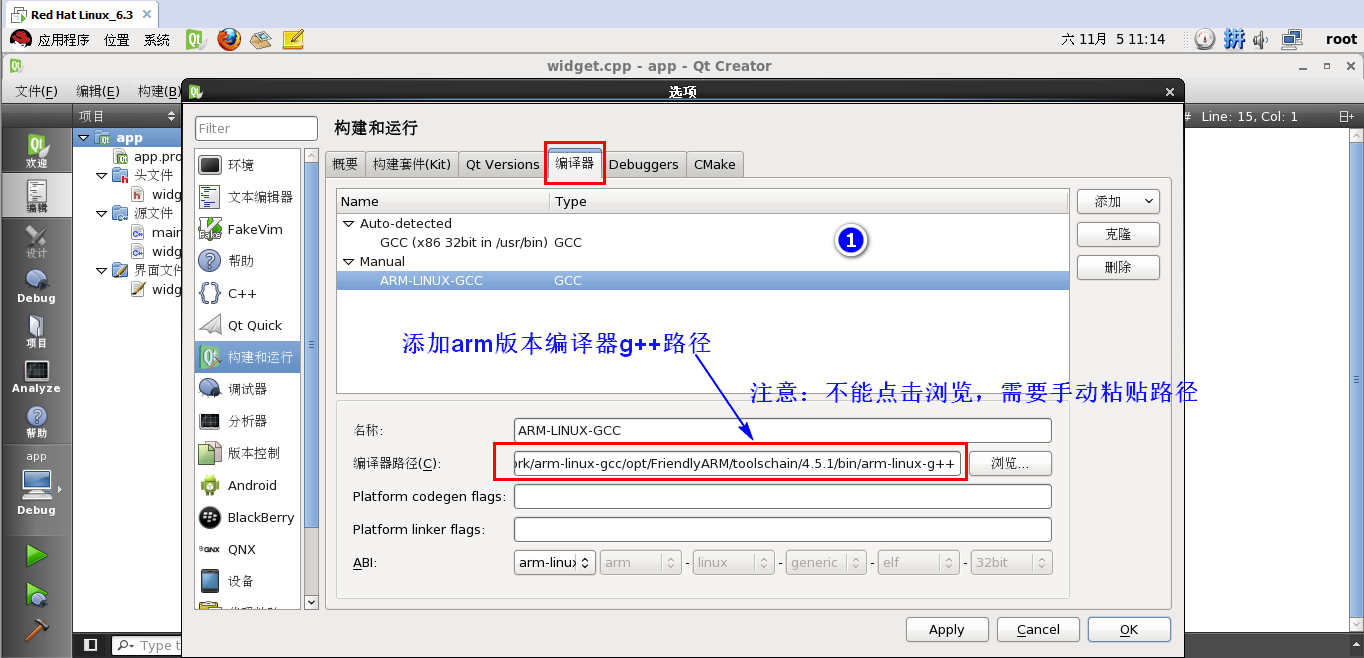Collapse the Auto-detected compilers group
1364x658 pixels.
tap(349, 224)
